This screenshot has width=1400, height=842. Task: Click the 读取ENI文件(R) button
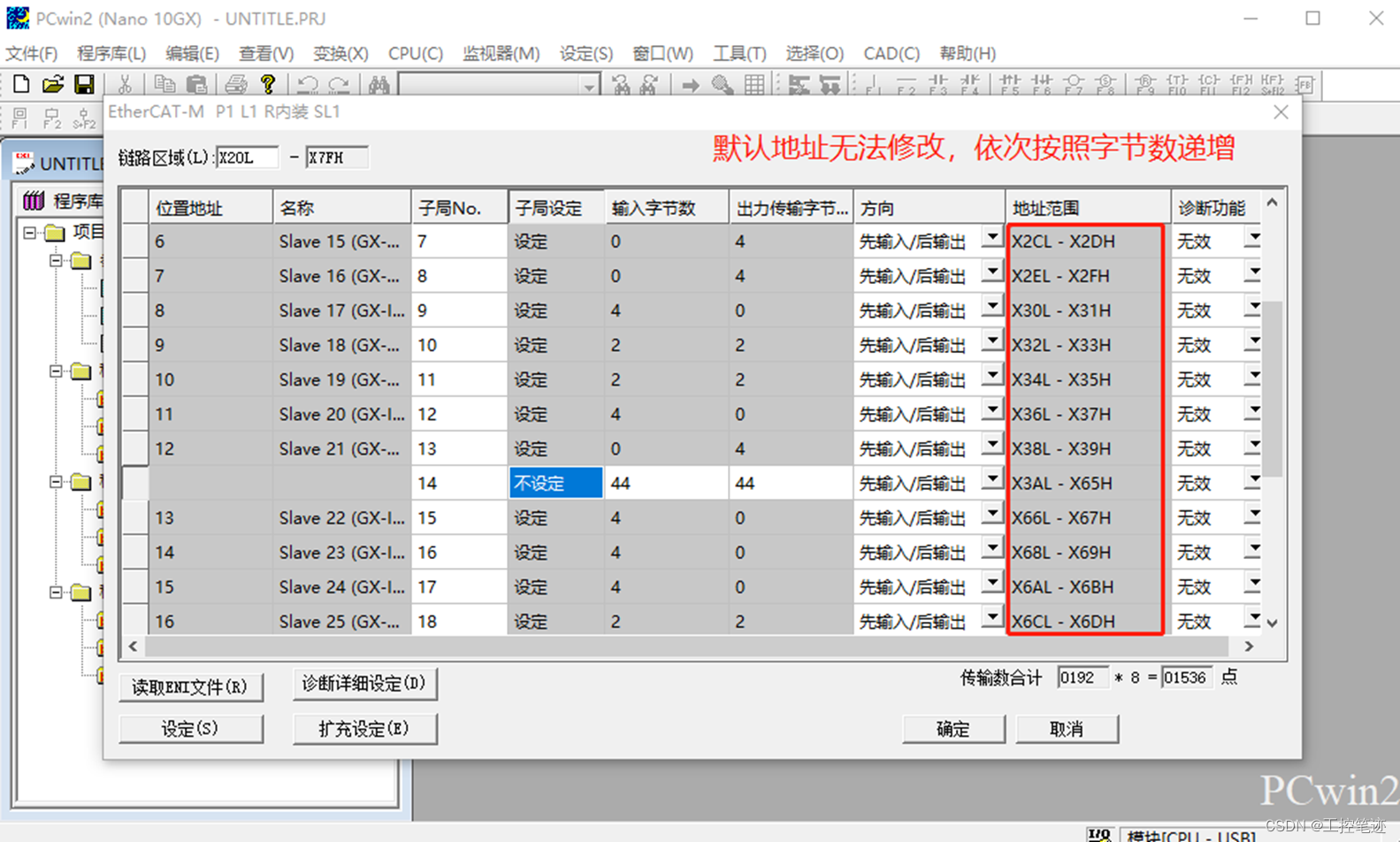(190, 687)
